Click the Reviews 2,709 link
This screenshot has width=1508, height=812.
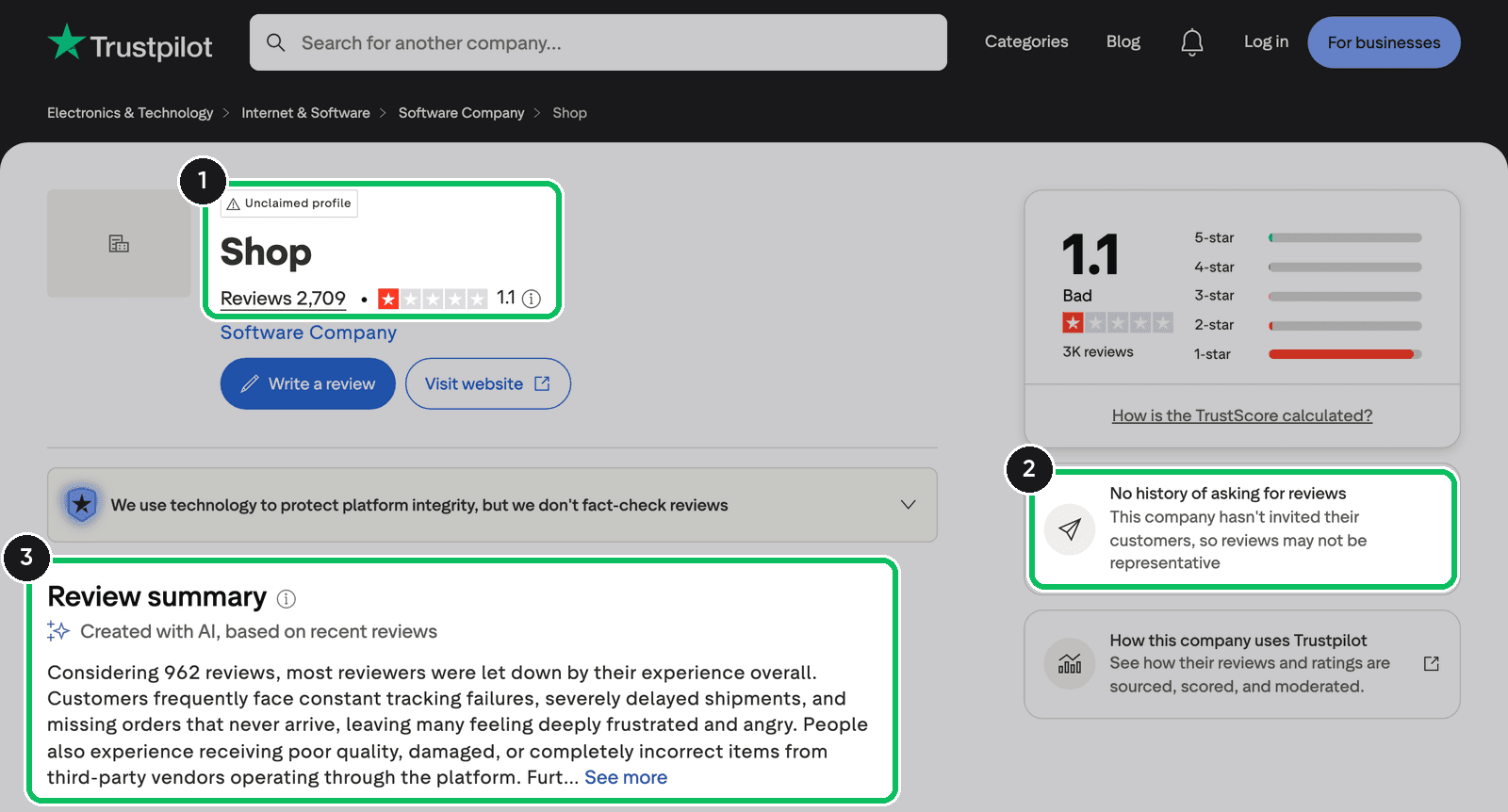pos(283,299)
